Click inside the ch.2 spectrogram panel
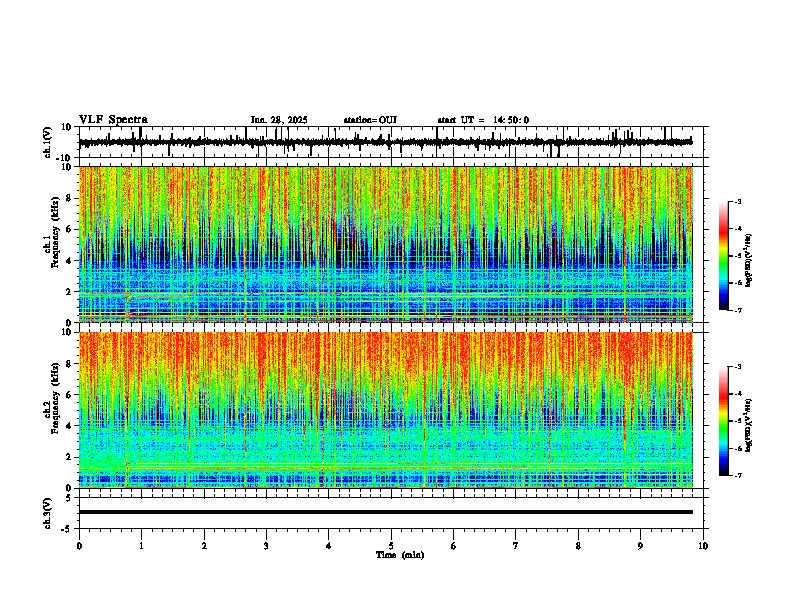Image resolution: width=792 pixels, height=612 pixels. pos(386,410)
